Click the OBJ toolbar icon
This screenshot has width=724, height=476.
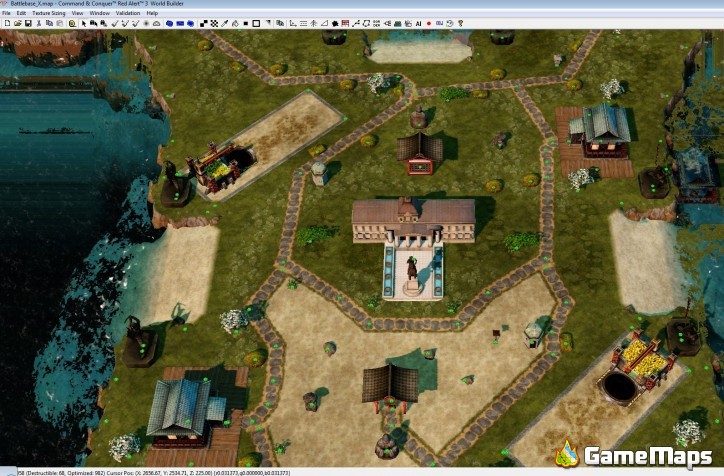[x=440, y=23]
